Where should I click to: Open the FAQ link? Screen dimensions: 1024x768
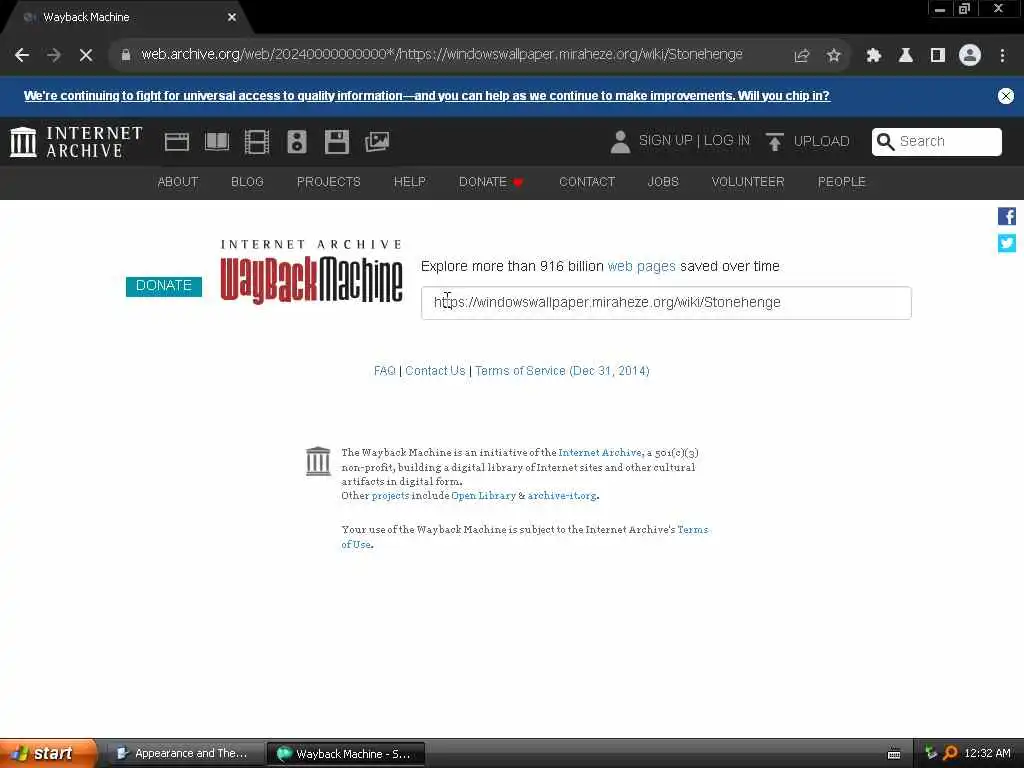[x=385, y=371]
